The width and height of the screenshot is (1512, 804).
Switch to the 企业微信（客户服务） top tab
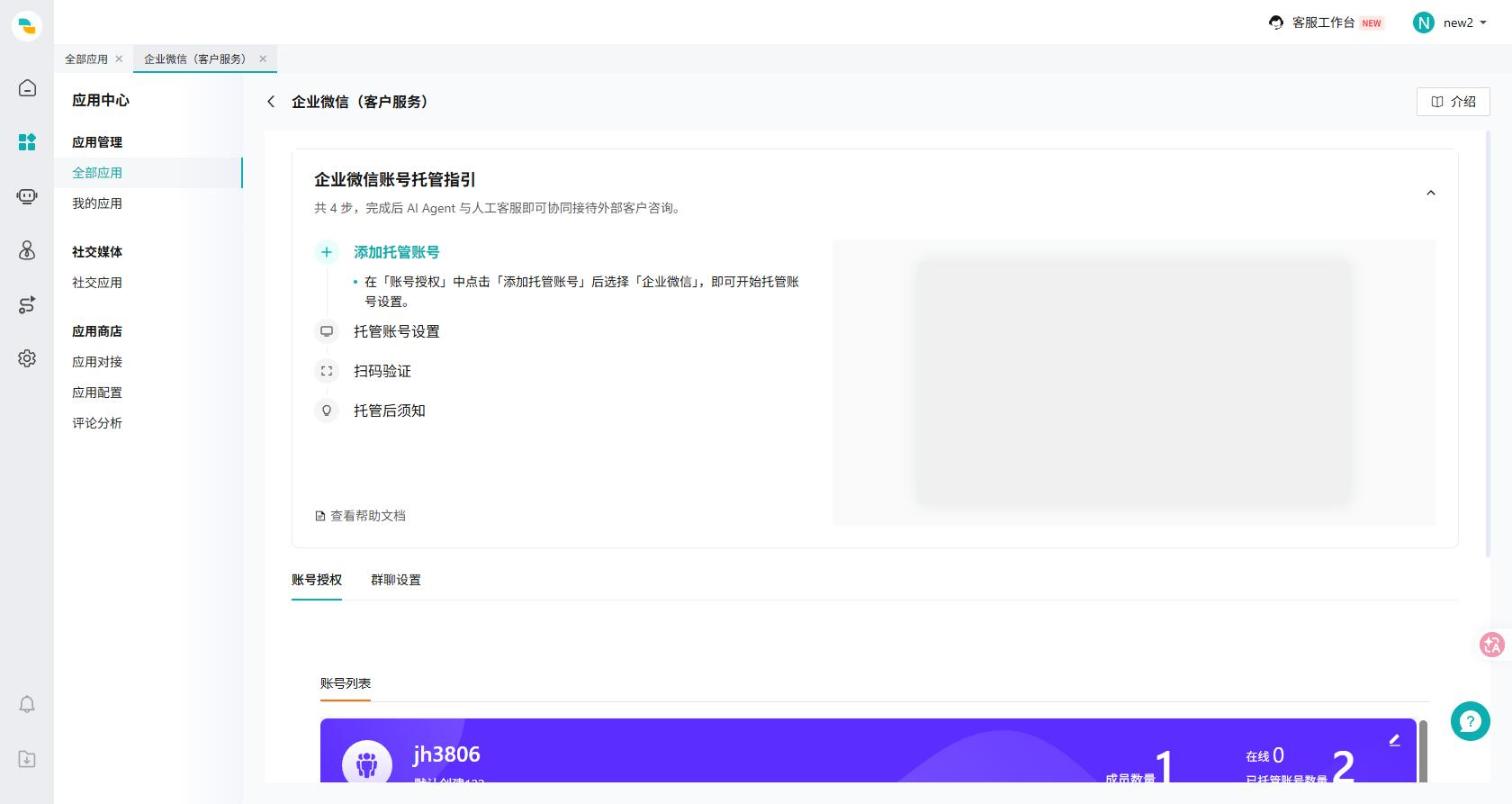pos(195,59)
